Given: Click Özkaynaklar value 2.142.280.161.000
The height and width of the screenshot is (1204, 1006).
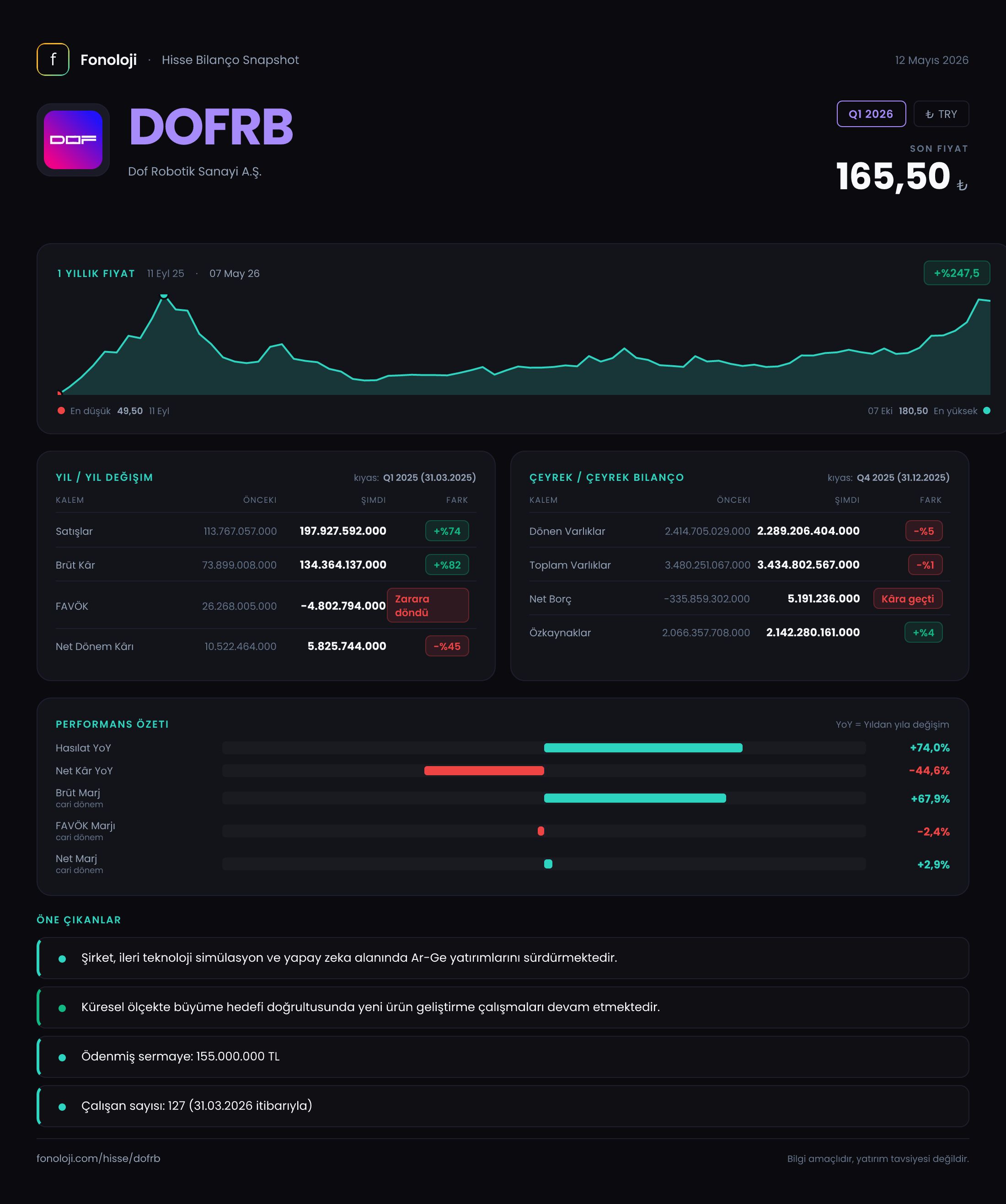Looking at the screenshot, I should tap(813, 632).
